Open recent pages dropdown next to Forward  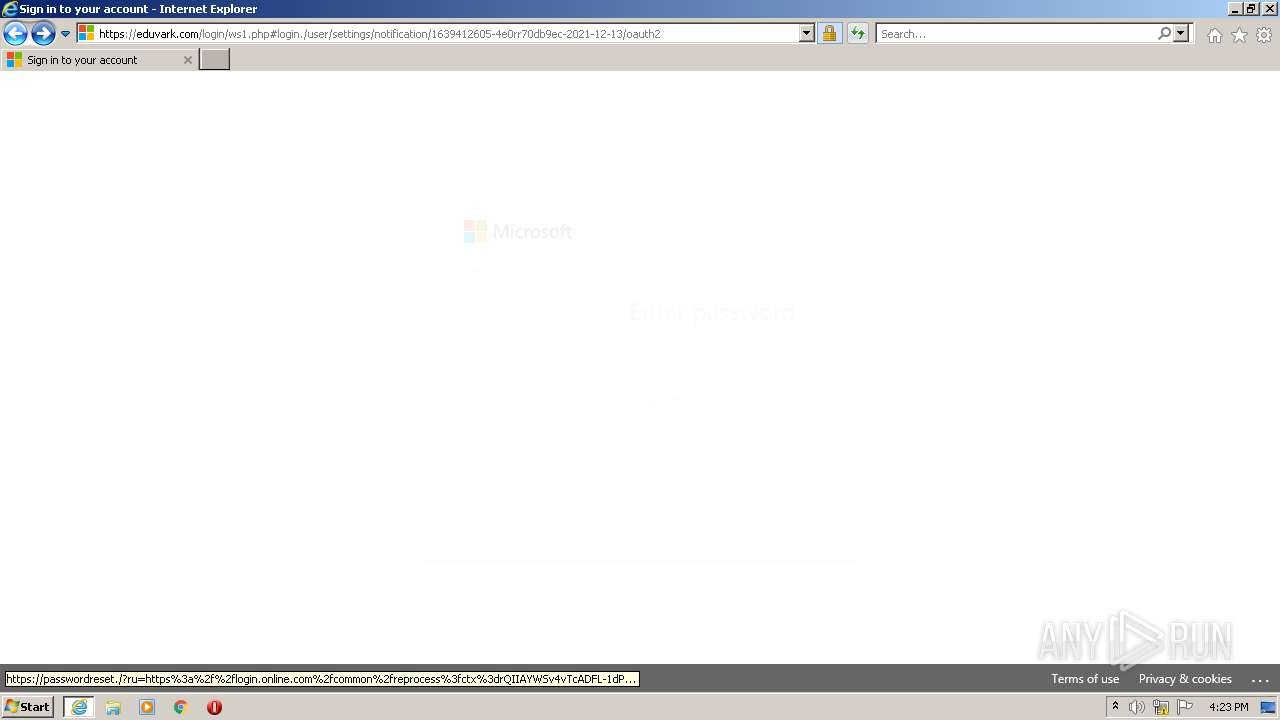click(x=65, y=34)
